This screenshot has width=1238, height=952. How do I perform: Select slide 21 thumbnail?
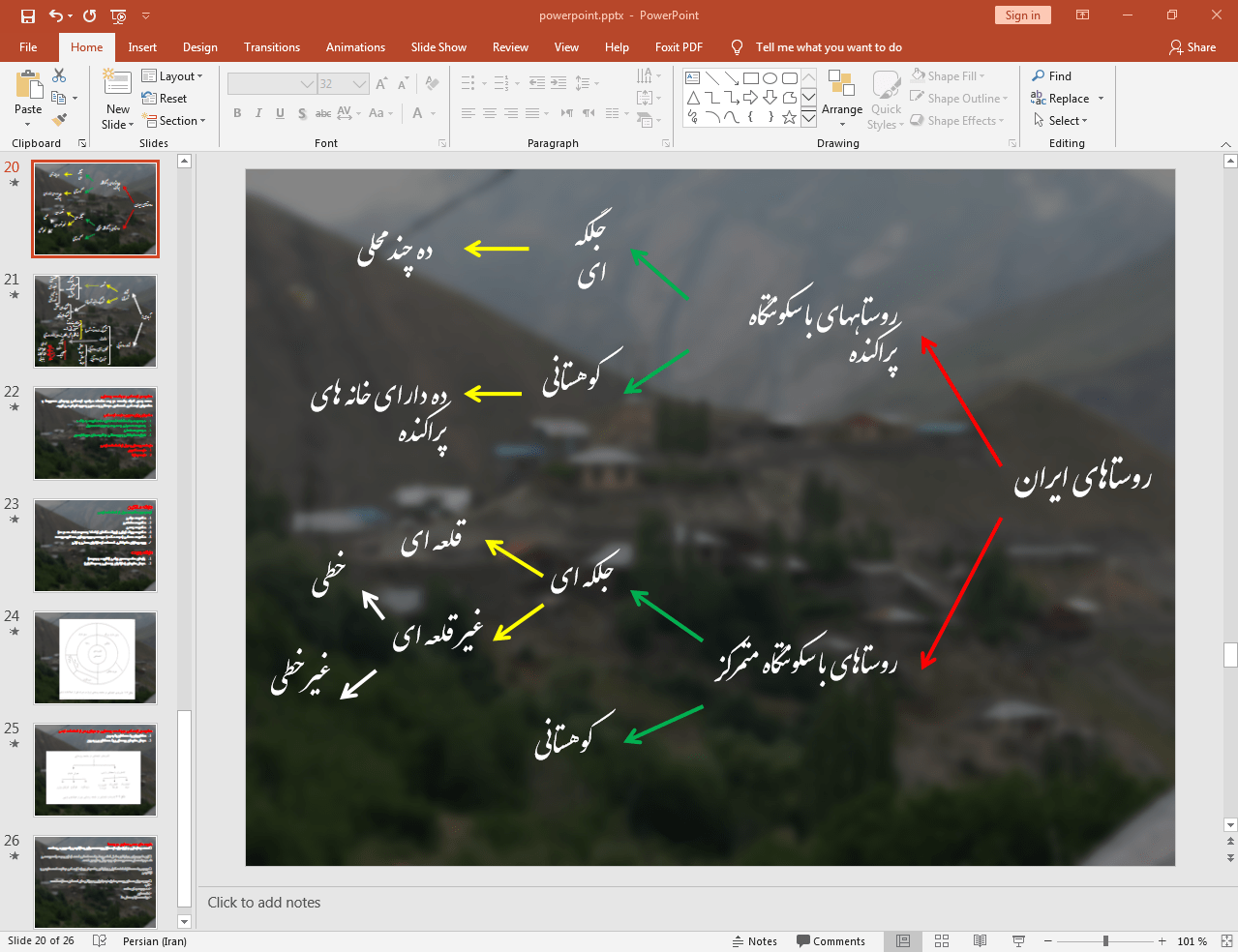coord(95,321)
